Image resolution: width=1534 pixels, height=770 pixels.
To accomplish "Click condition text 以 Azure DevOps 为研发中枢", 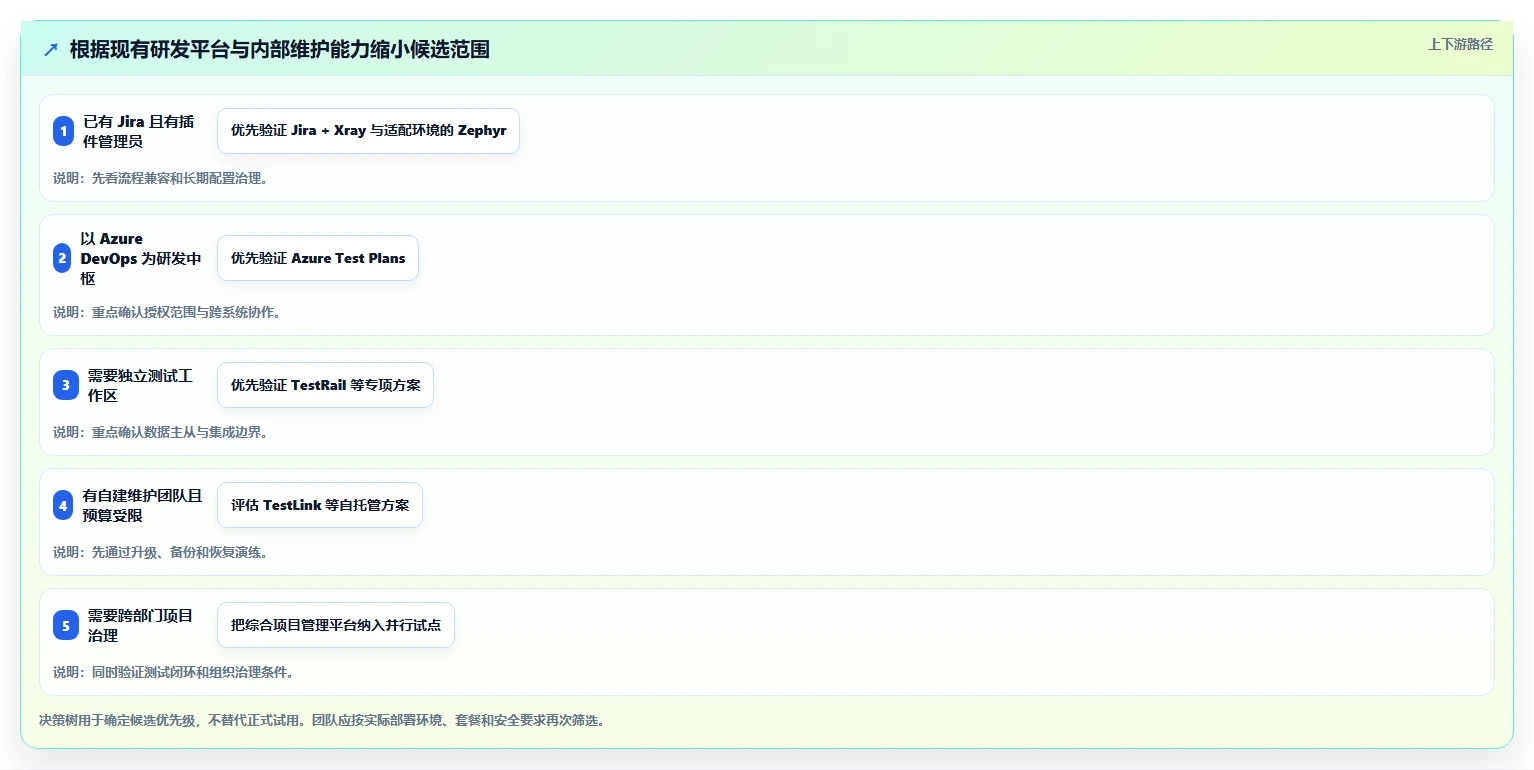I will click(141, 258).
